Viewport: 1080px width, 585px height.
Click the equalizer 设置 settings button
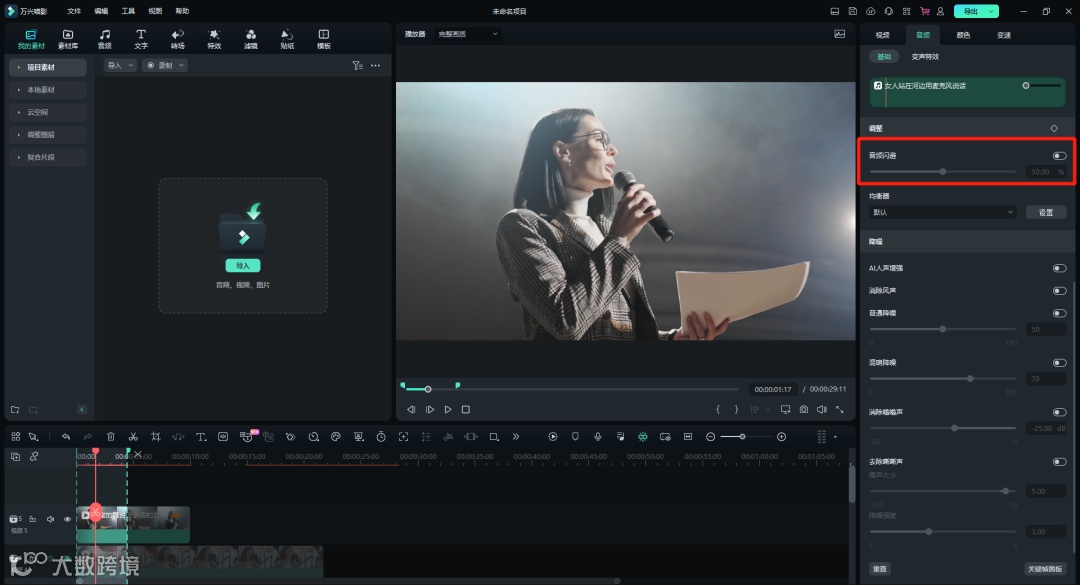(x=1046, y=212)
